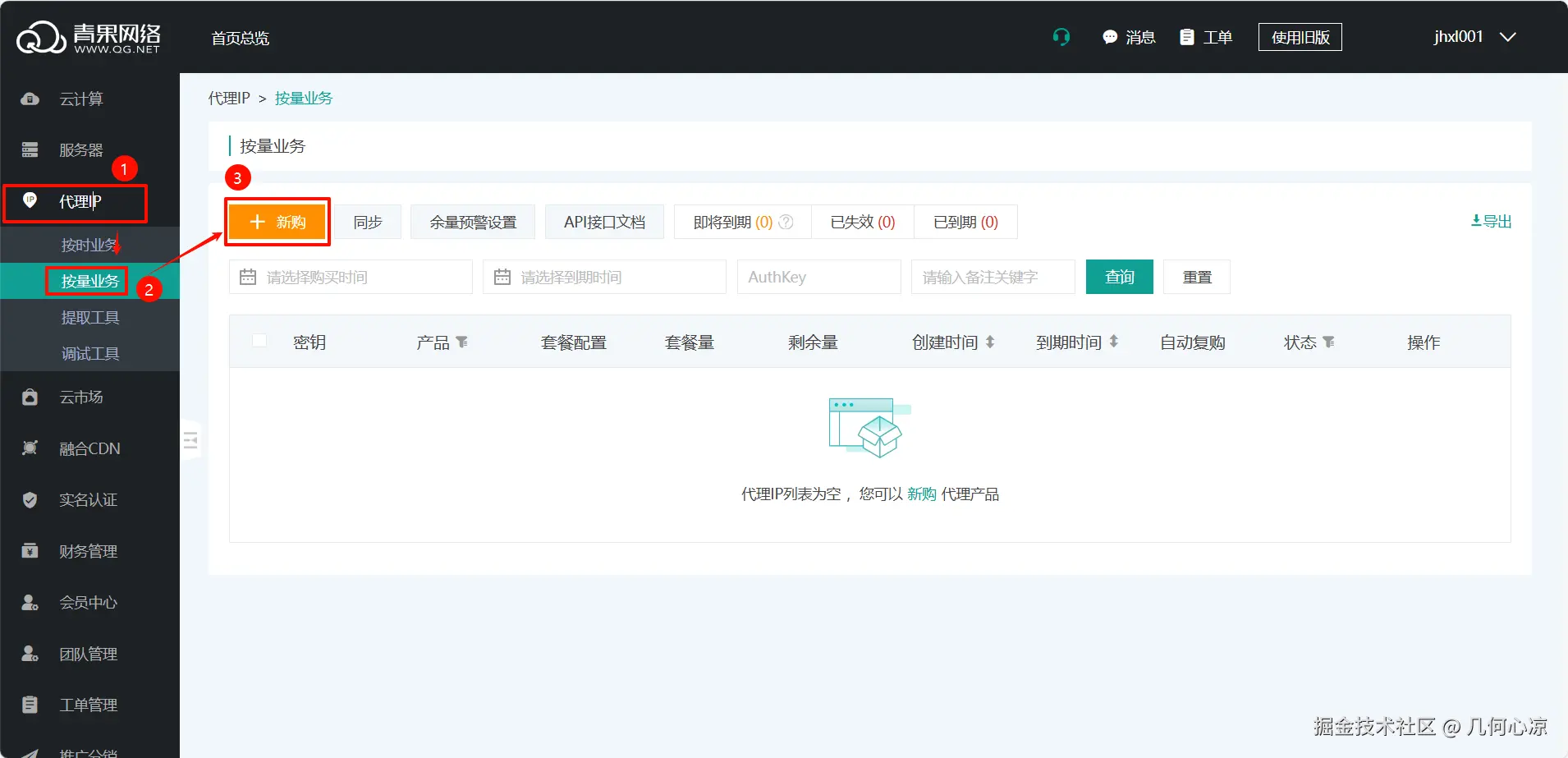Collapse the sidebar using the edge handle
Viewport: 1568px width, 758px height.
[191, 440]
